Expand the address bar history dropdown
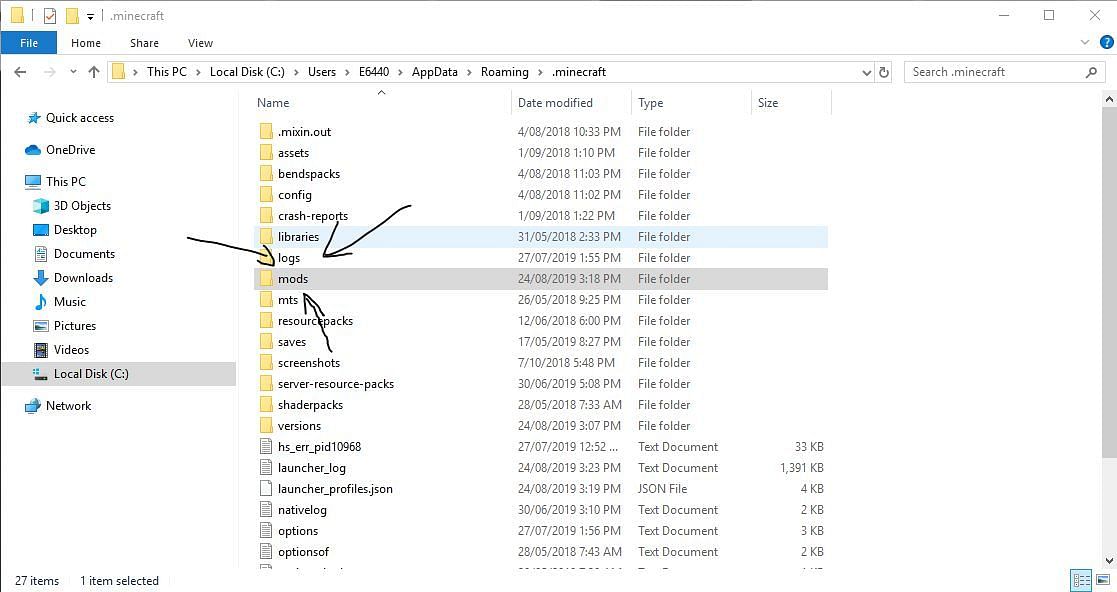1117x592 pixels. point(866,72)
